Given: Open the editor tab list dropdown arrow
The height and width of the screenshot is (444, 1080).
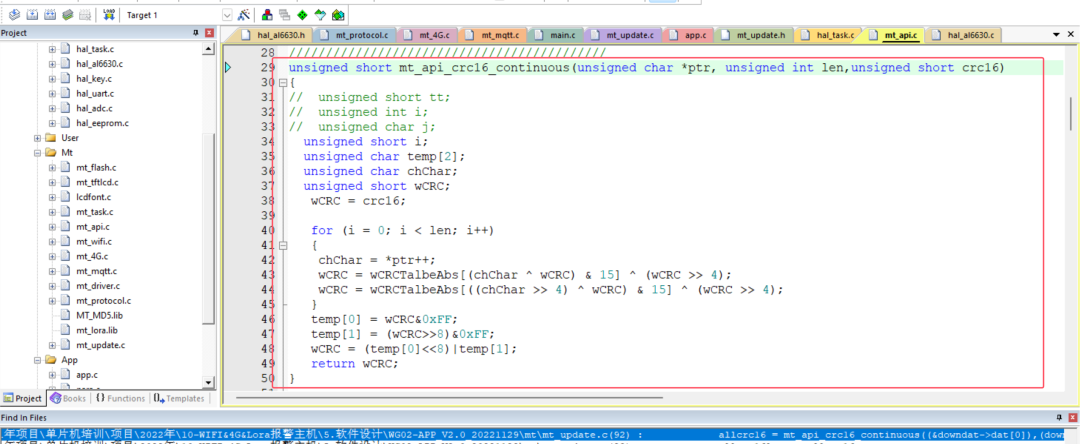Looking at the screenshot, I should pos(1057,34).
